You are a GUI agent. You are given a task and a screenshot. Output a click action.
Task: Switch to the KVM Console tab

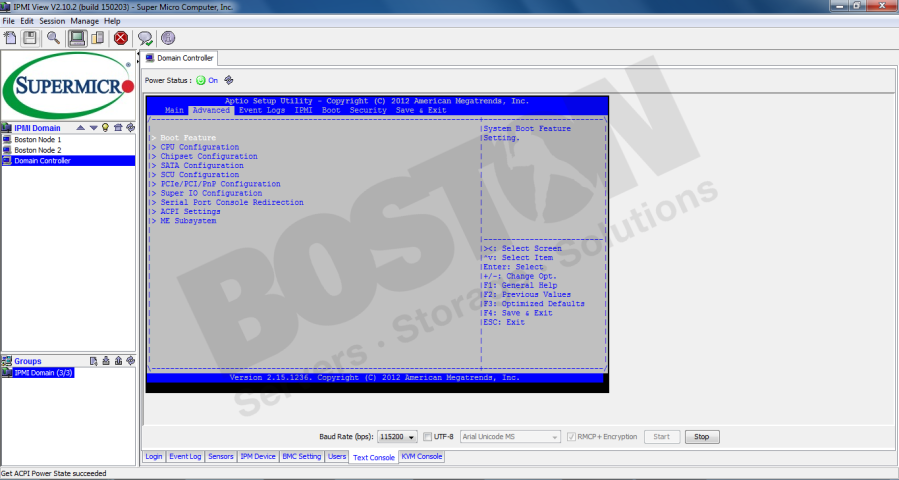(422, 456)
